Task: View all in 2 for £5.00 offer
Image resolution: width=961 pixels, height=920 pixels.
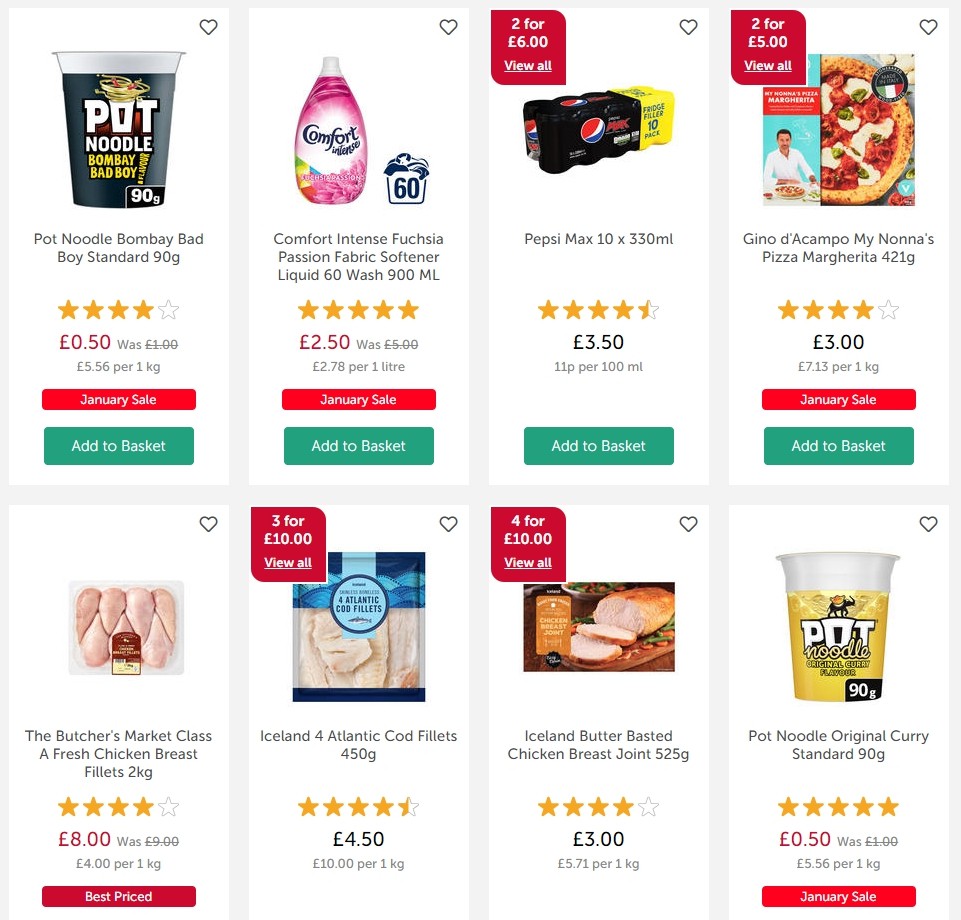Action: (768, 66)
